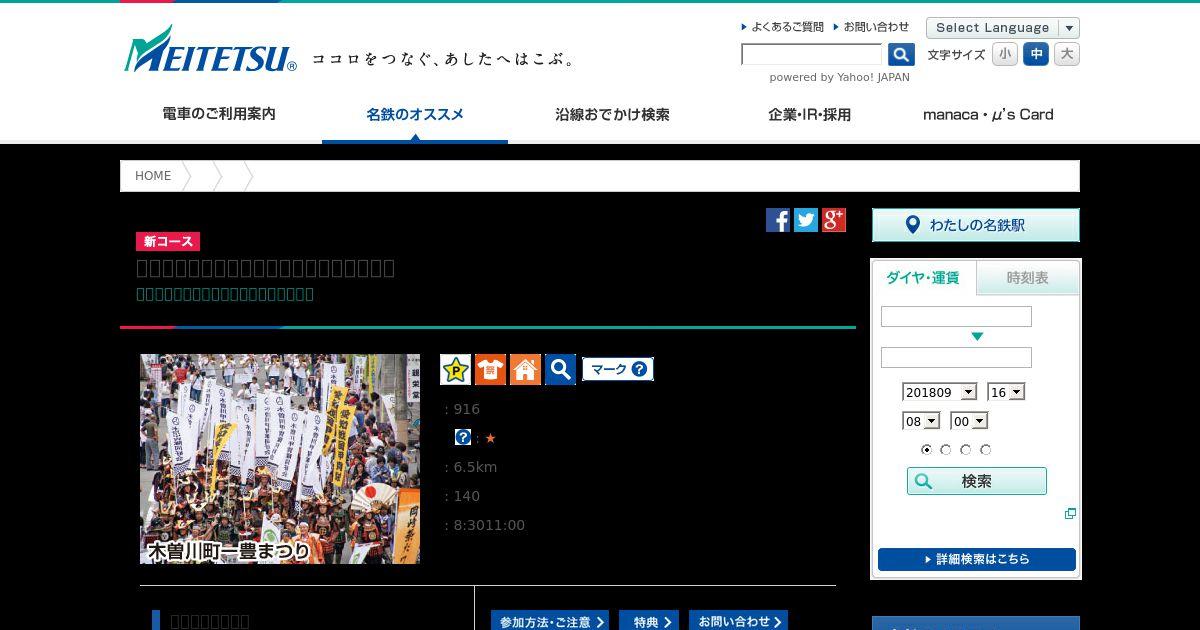Click the 検索 route search button
Image resolution: width=1200 pixels, height=630 pixels.
coord(977,481)
